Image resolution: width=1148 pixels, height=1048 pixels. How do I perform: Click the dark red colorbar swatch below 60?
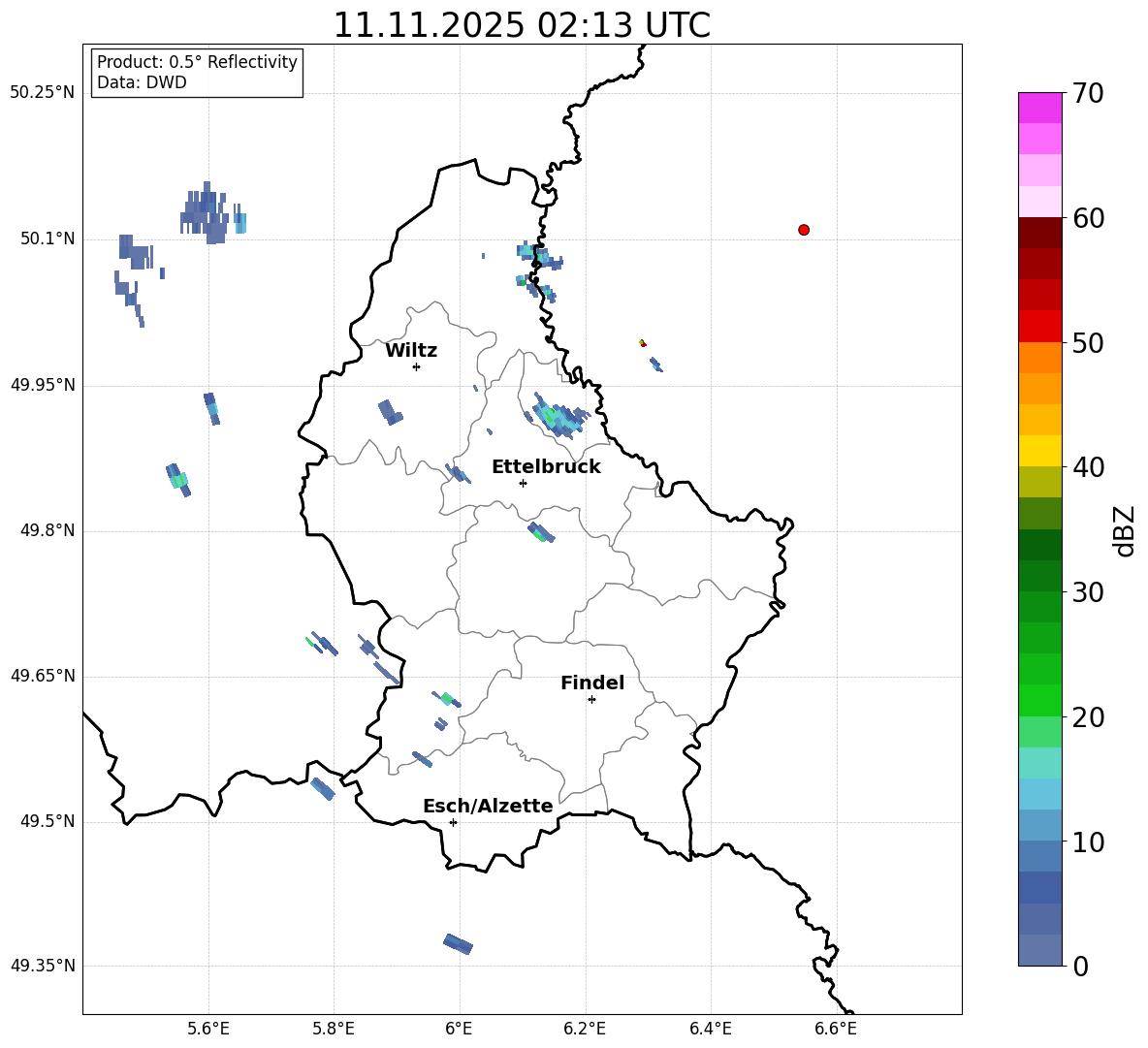(1040, 233)
